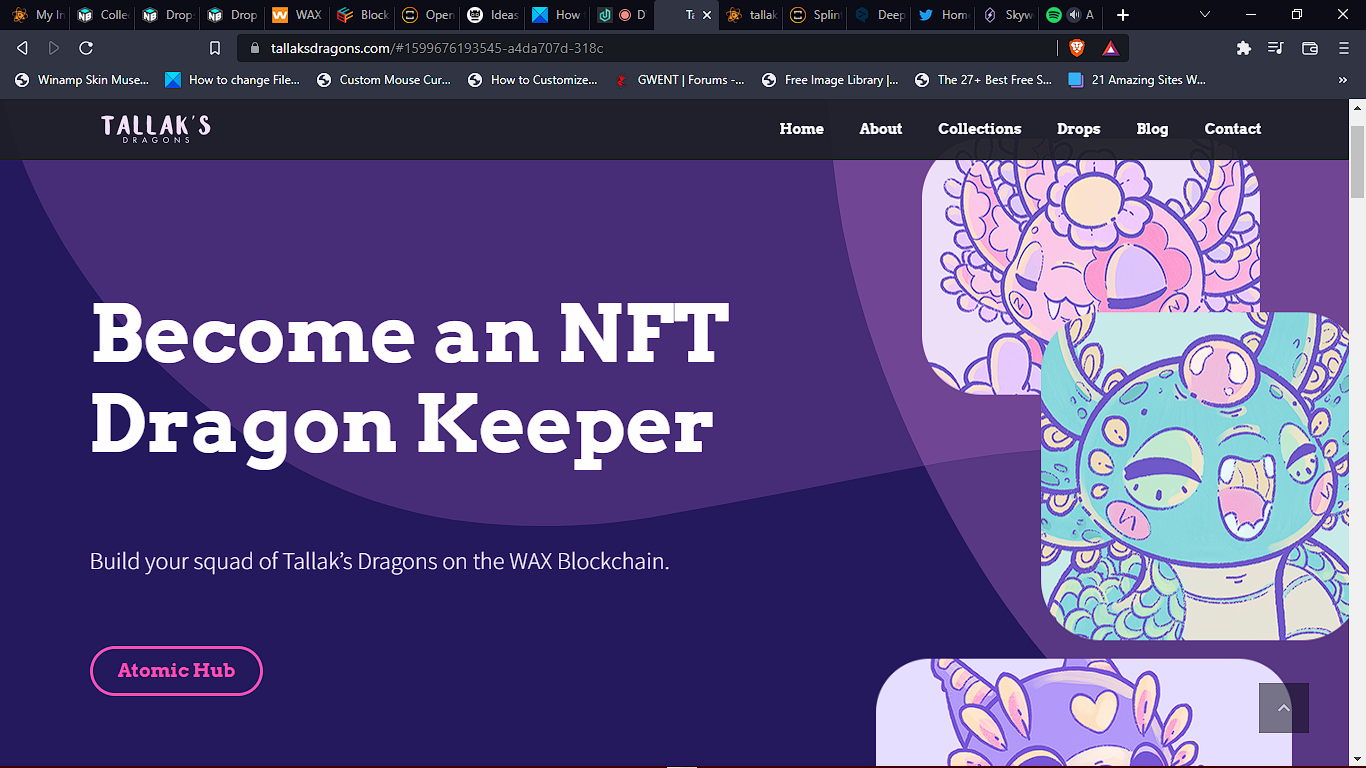Screen dimensions: 1366x768
Task: Mute audio on the Spotify tab
Action: pos(1075,15)
